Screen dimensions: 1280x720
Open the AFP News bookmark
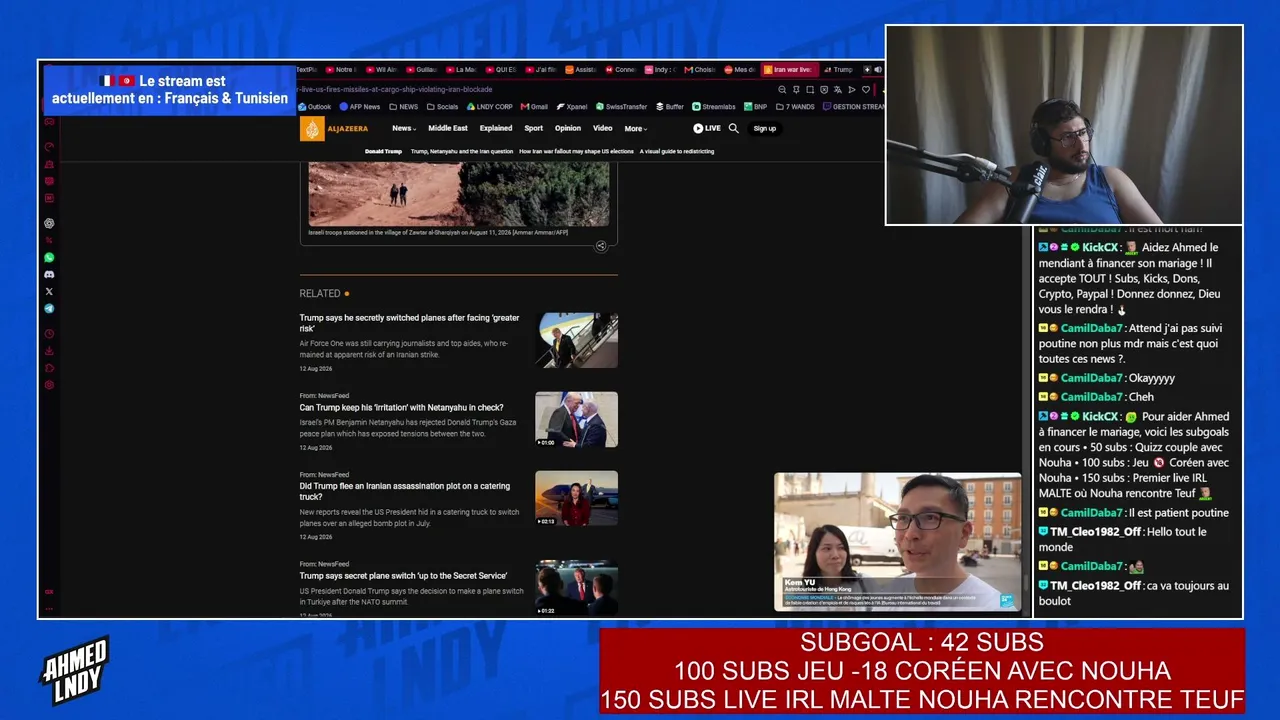tap(359, 107)
